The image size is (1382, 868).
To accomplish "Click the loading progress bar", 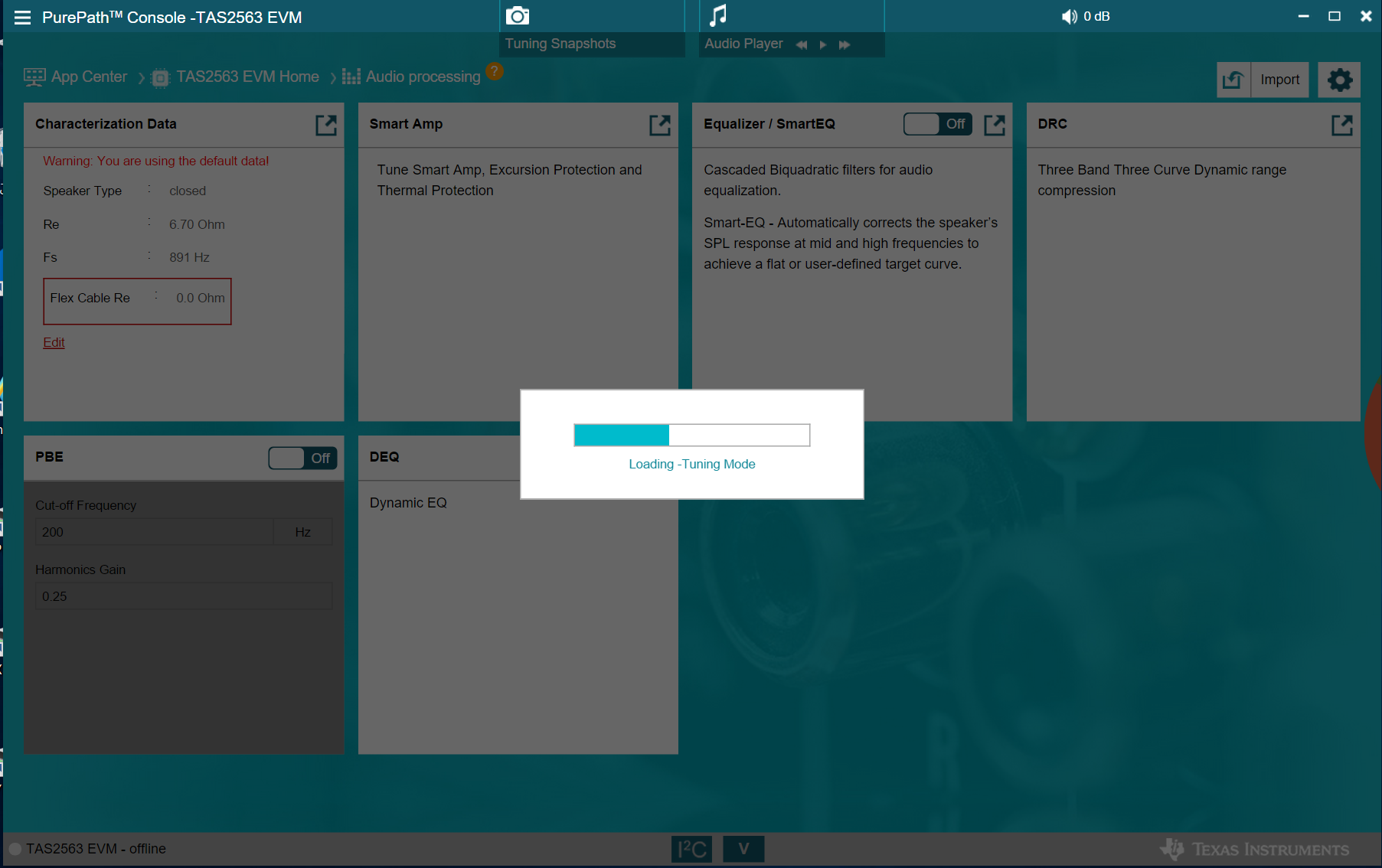I will coord(692,435).
